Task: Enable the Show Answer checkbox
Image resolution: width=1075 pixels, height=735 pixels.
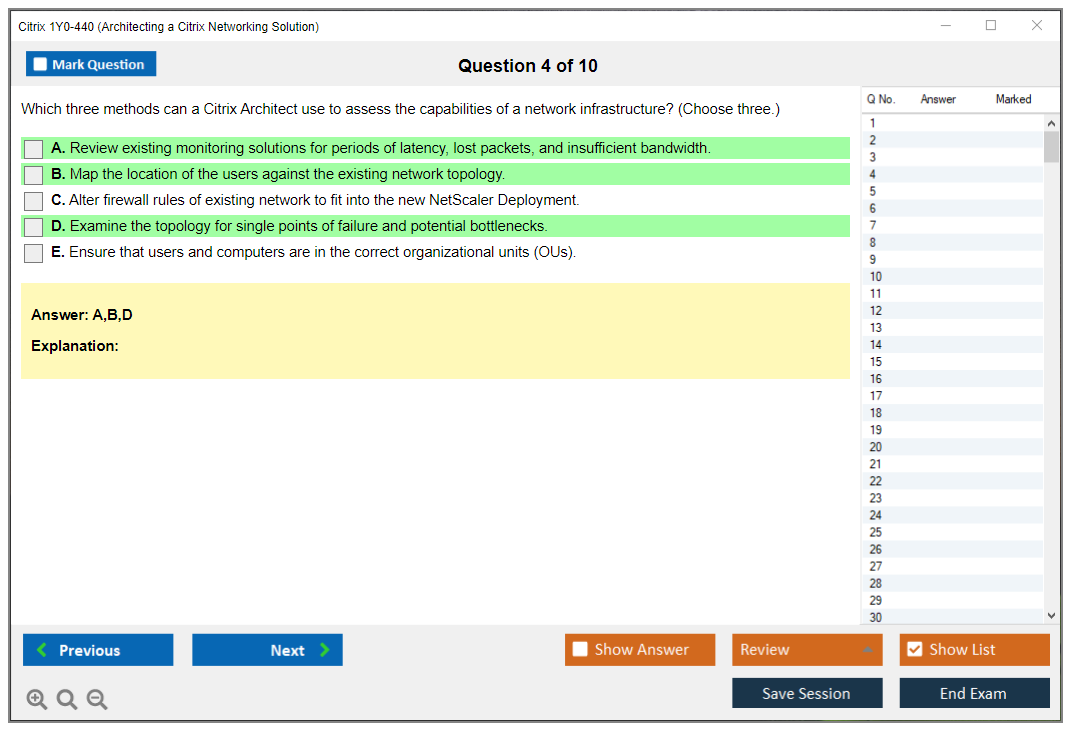Action: click(581, 650)
